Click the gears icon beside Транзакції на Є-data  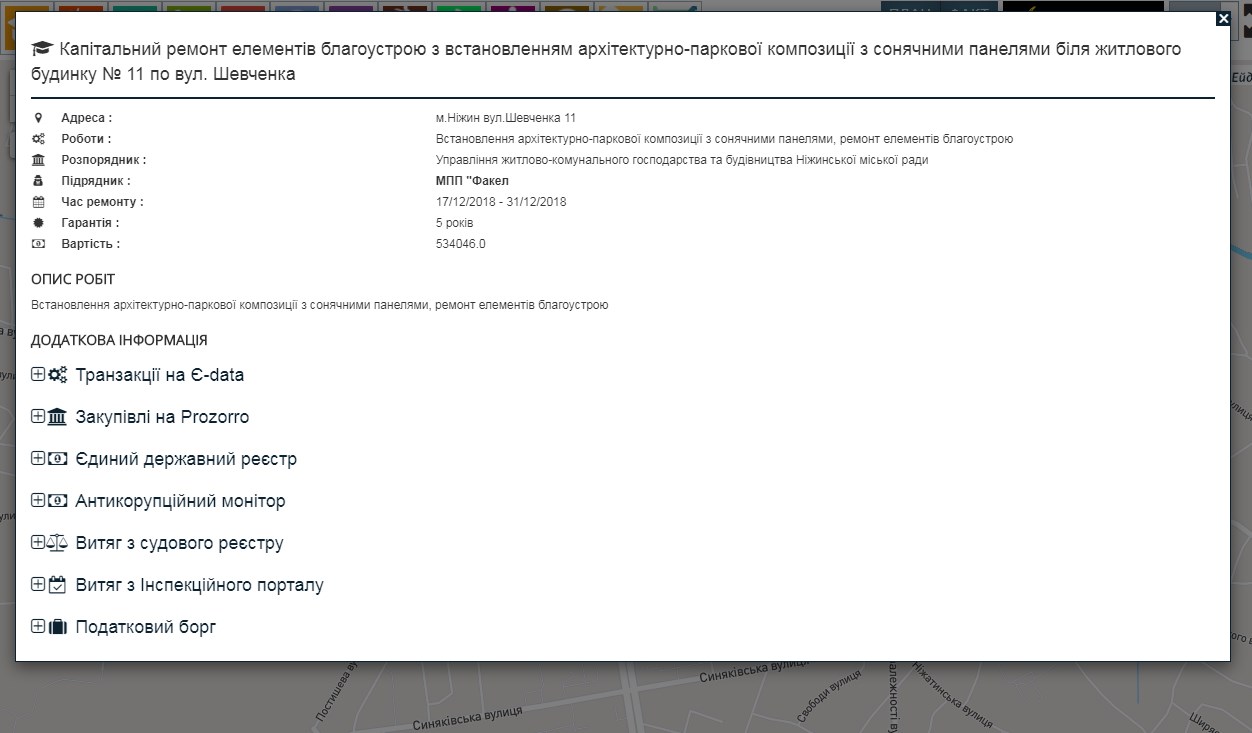[58, 375]
